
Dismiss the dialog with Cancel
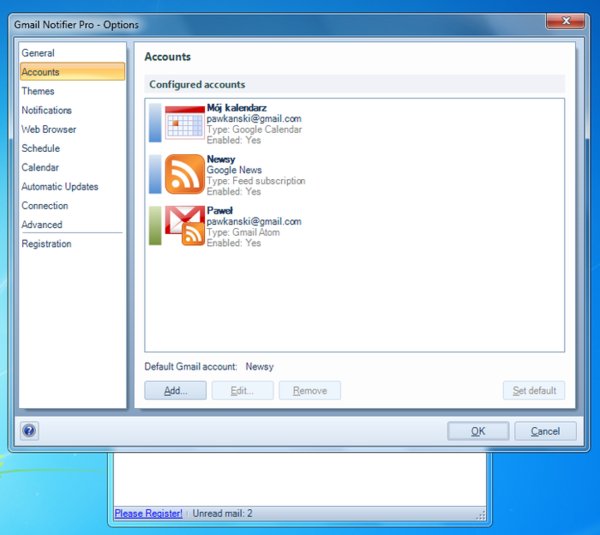[545, 431]
